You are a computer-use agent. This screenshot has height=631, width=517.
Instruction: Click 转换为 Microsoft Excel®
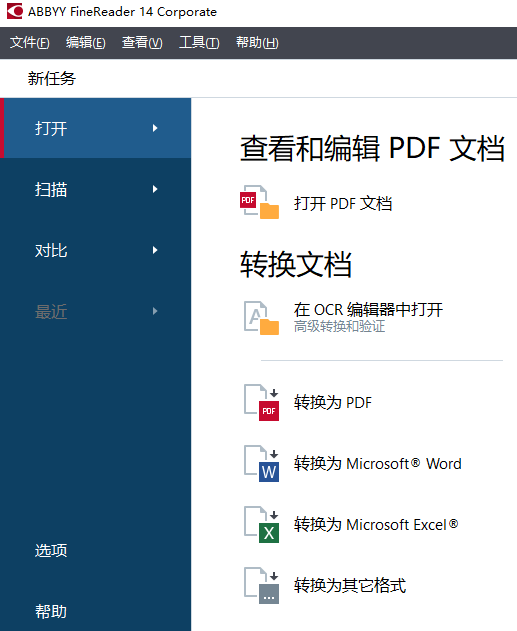376,525
